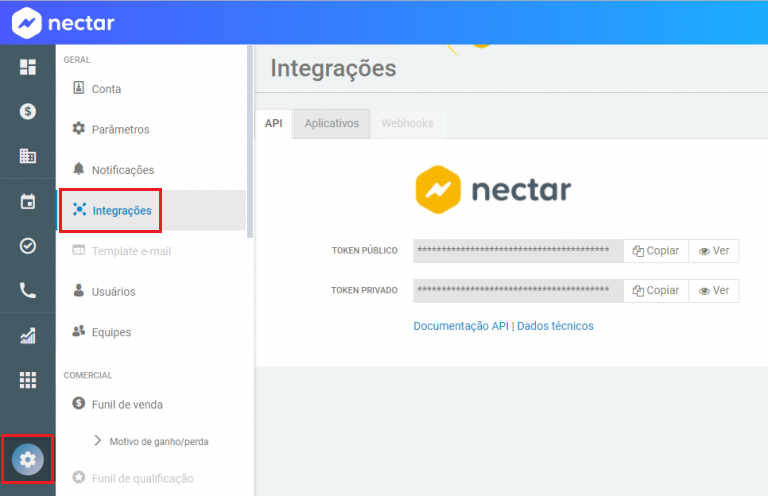
Task: Open the apps grid icon in sidebar
Action: [28, 380]
